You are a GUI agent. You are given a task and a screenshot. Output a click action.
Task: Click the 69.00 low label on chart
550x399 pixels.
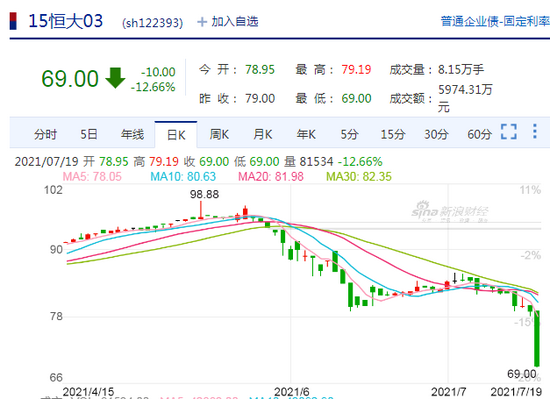522,374
